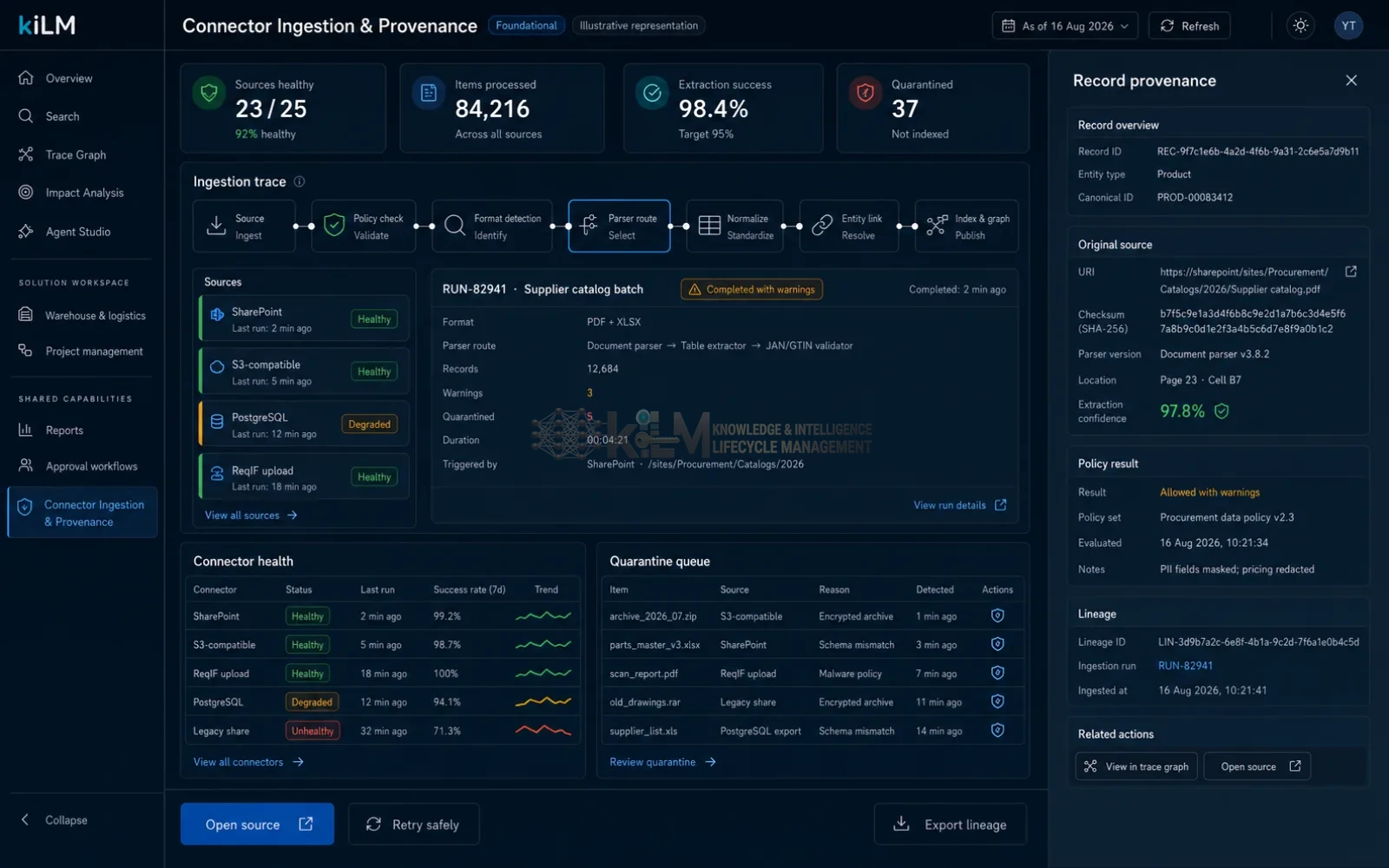Open the RUN-82941 ingestion run link
The width and height of the screenshot is (1389, 868).
[x=1185, y=666]
